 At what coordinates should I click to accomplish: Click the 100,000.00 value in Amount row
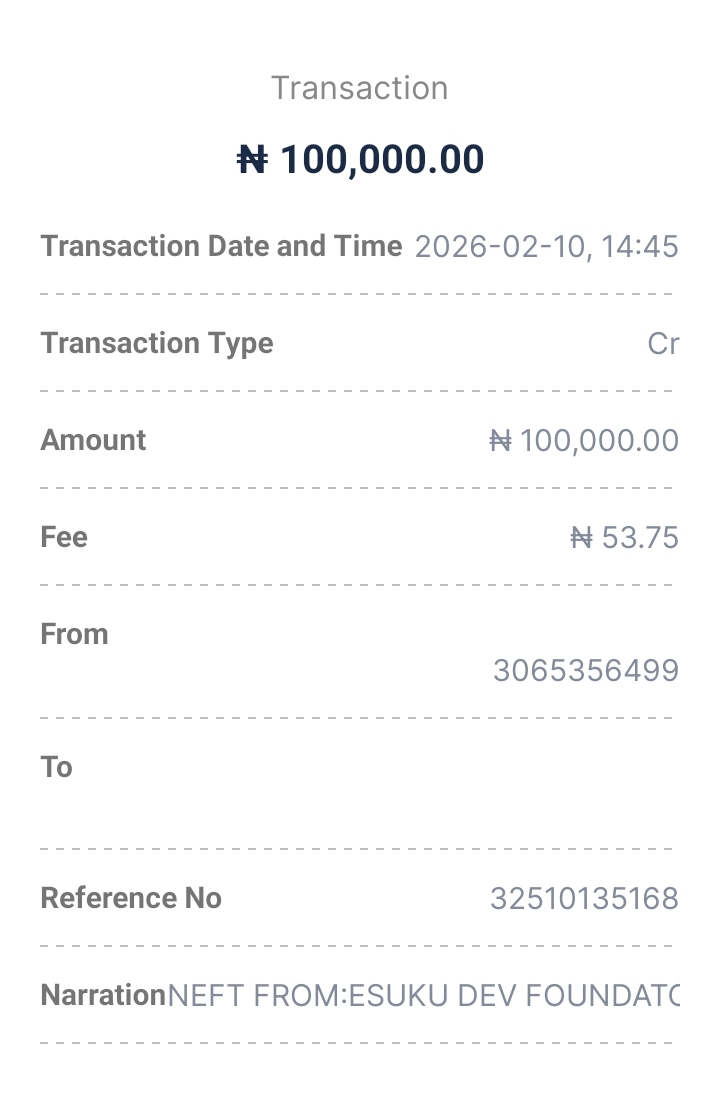pyautogui.click(x=599, y=441)
